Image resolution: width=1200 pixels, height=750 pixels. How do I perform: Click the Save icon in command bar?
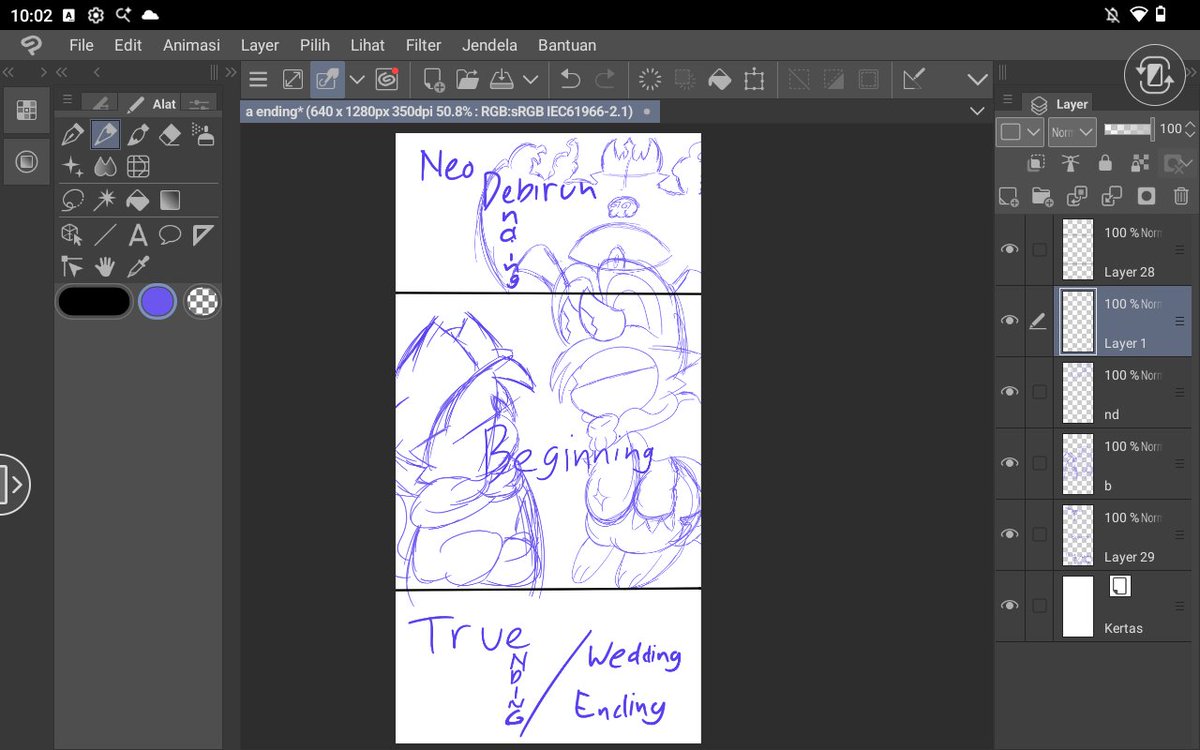[501, 79]
